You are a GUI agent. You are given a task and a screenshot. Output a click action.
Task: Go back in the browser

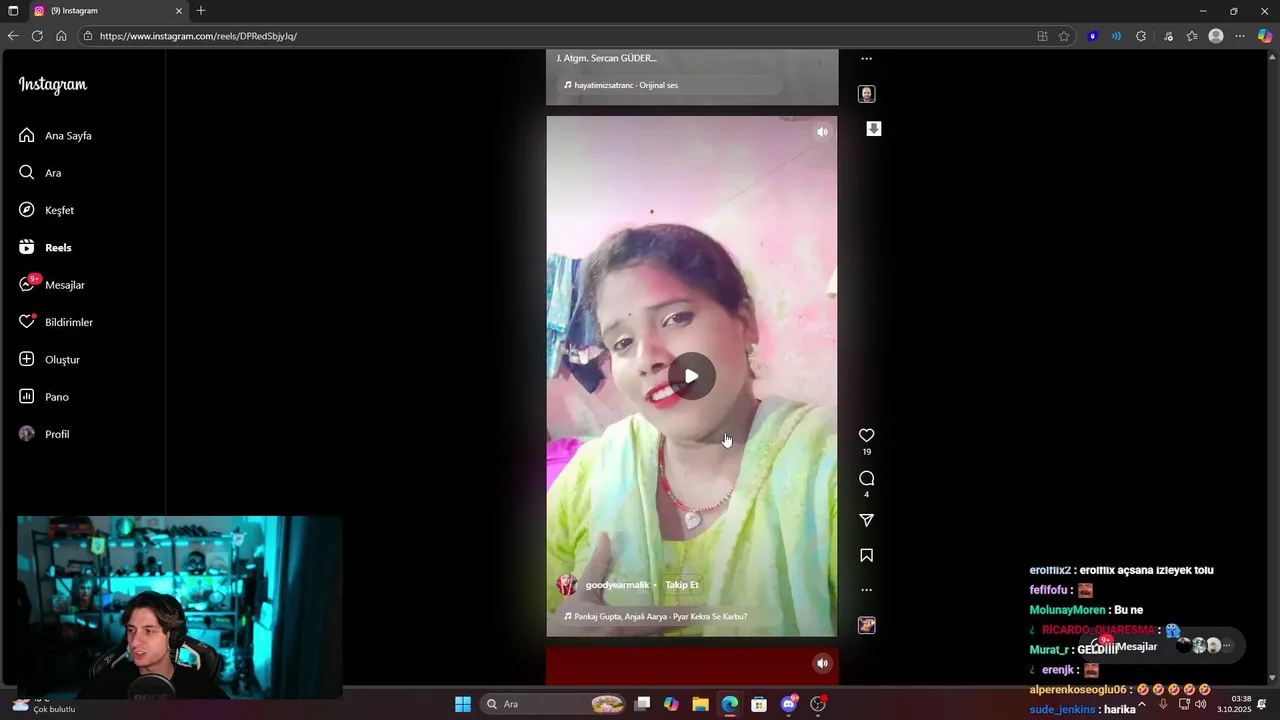[13, 36]
